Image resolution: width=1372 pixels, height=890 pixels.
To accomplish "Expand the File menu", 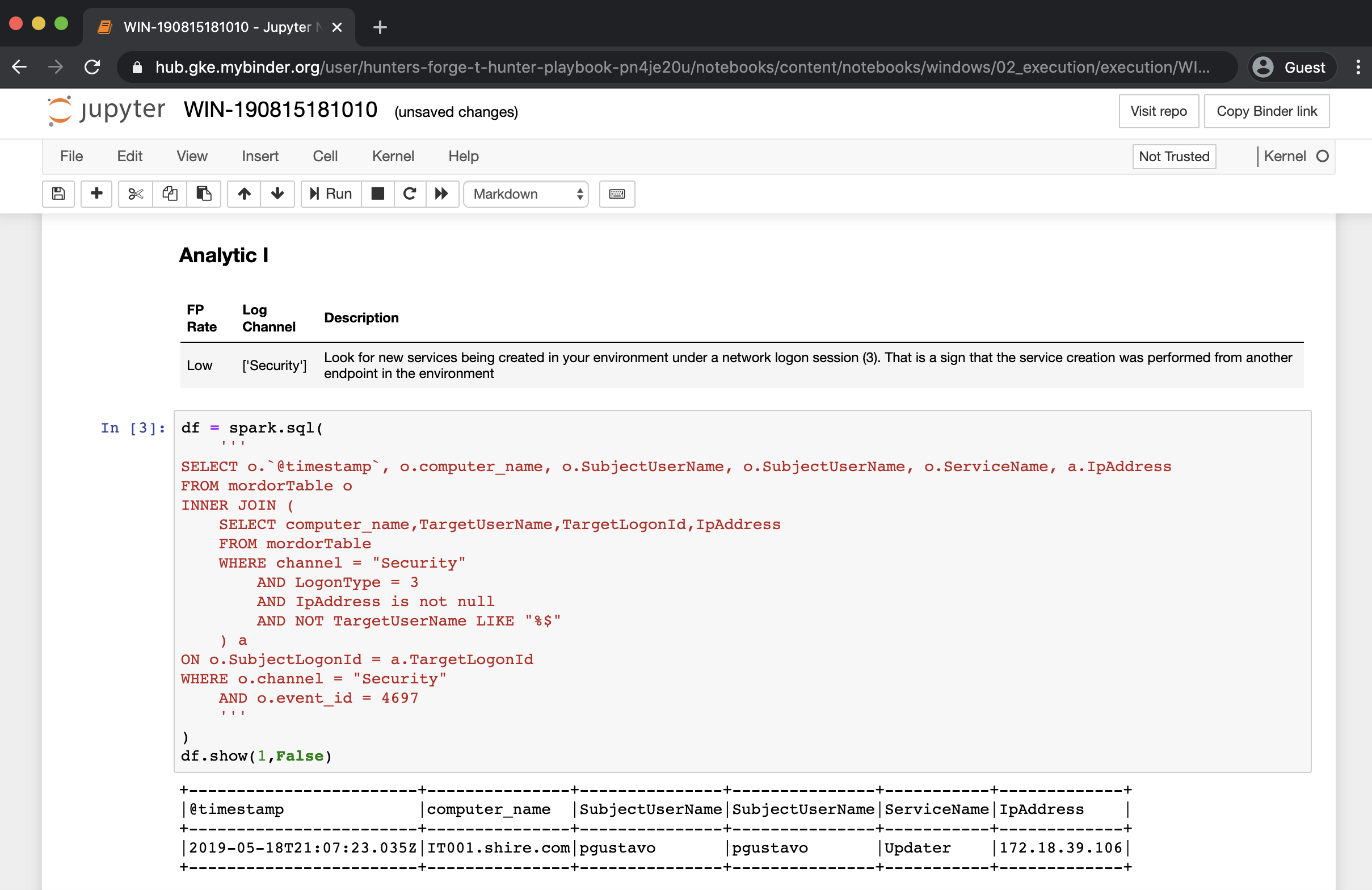I will [71, 156].
